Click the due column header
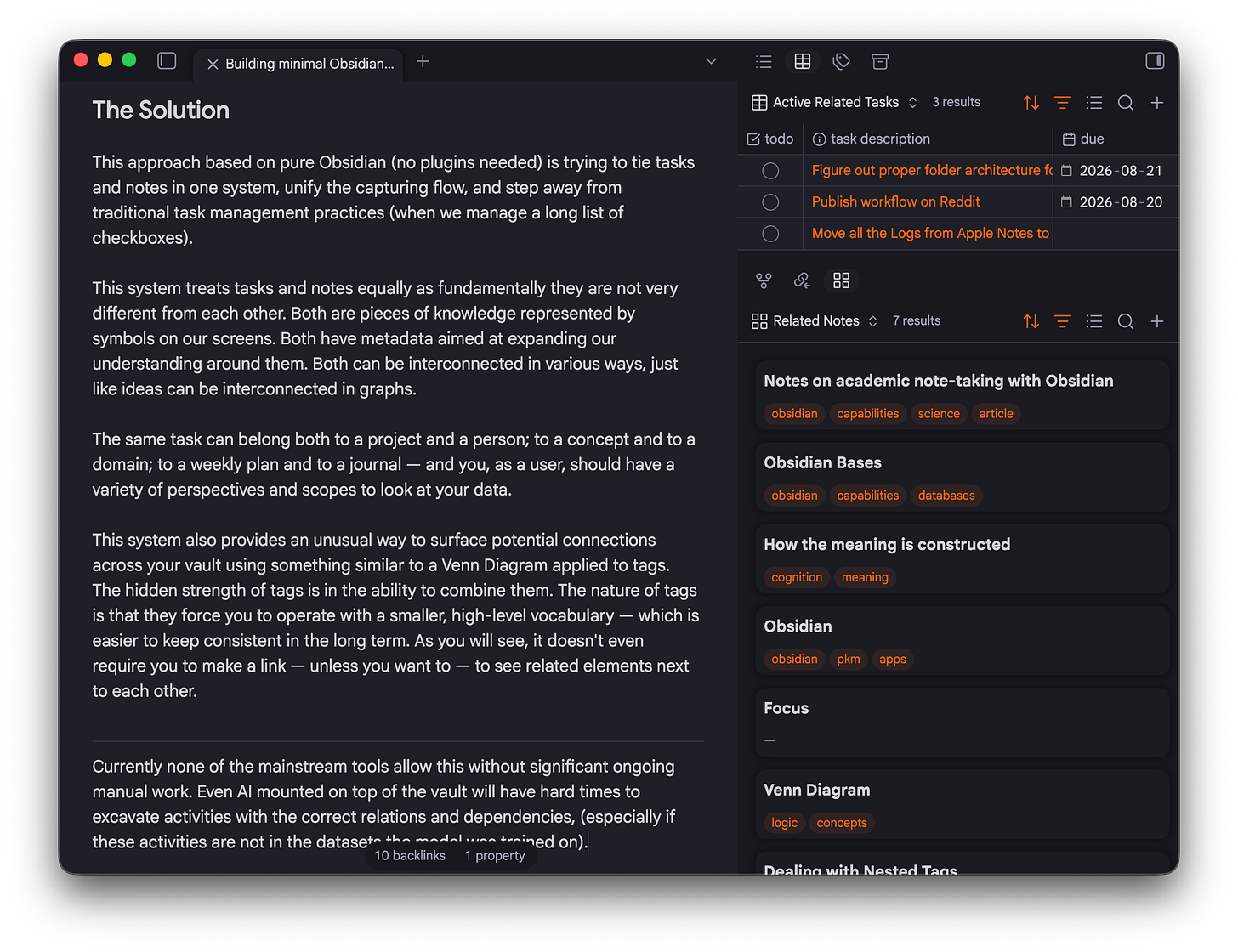1238x952 pixels. [x=1116, y=139]
